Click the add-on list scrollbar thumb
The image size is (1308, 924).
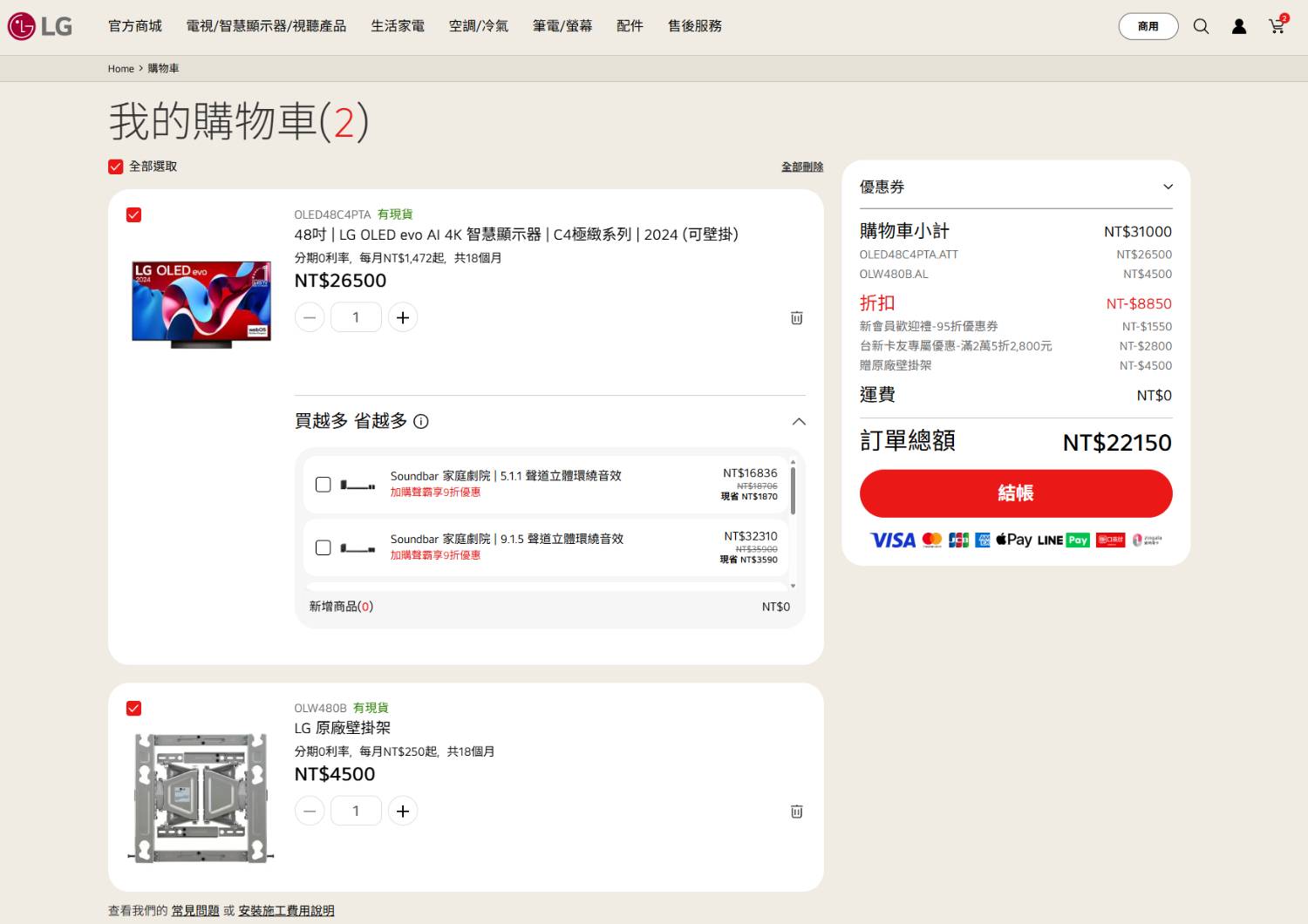[x=793, y=490]
